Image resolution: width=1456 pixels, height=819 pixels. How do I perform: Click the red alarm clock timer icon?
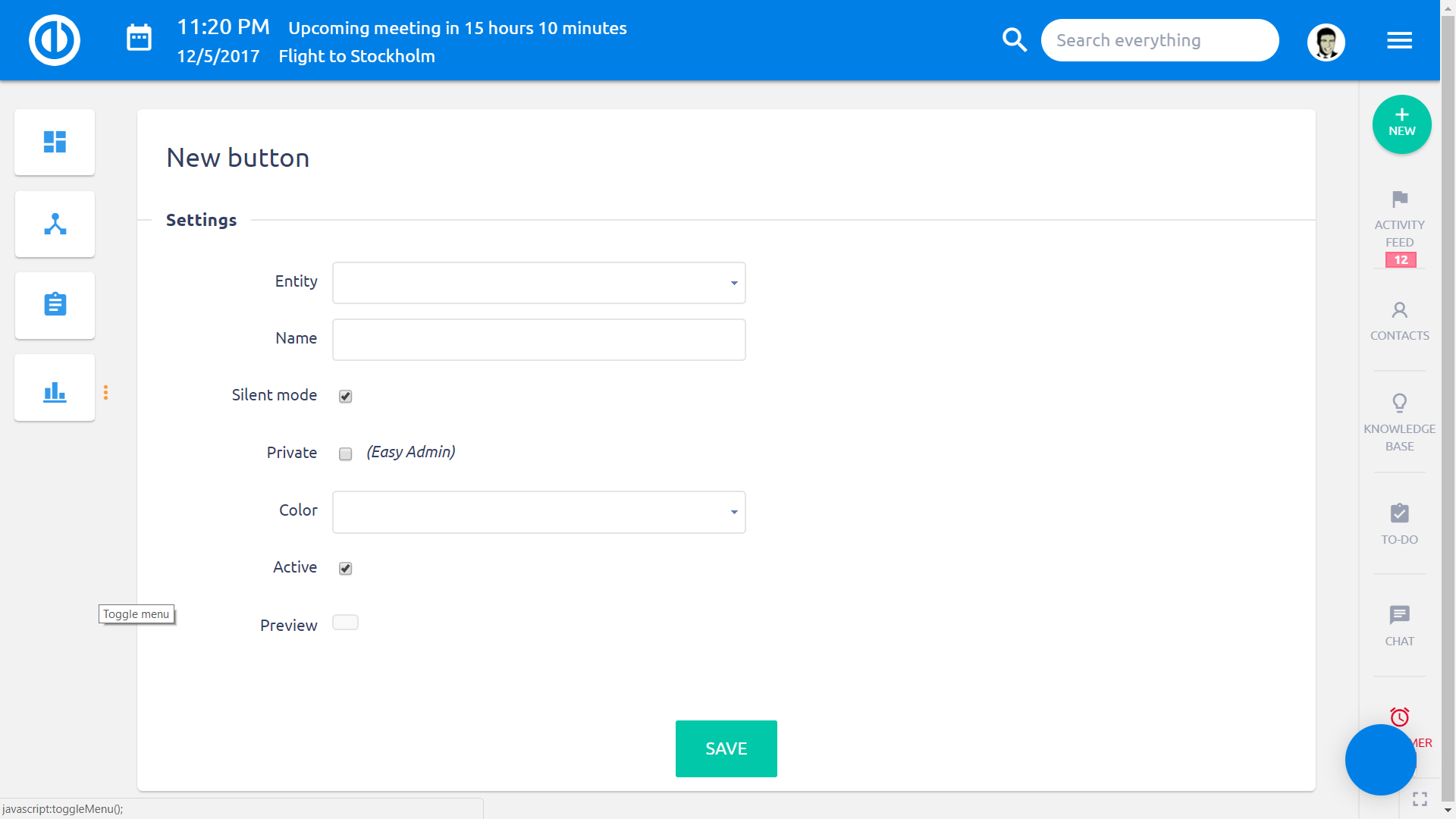[1400, 717]
